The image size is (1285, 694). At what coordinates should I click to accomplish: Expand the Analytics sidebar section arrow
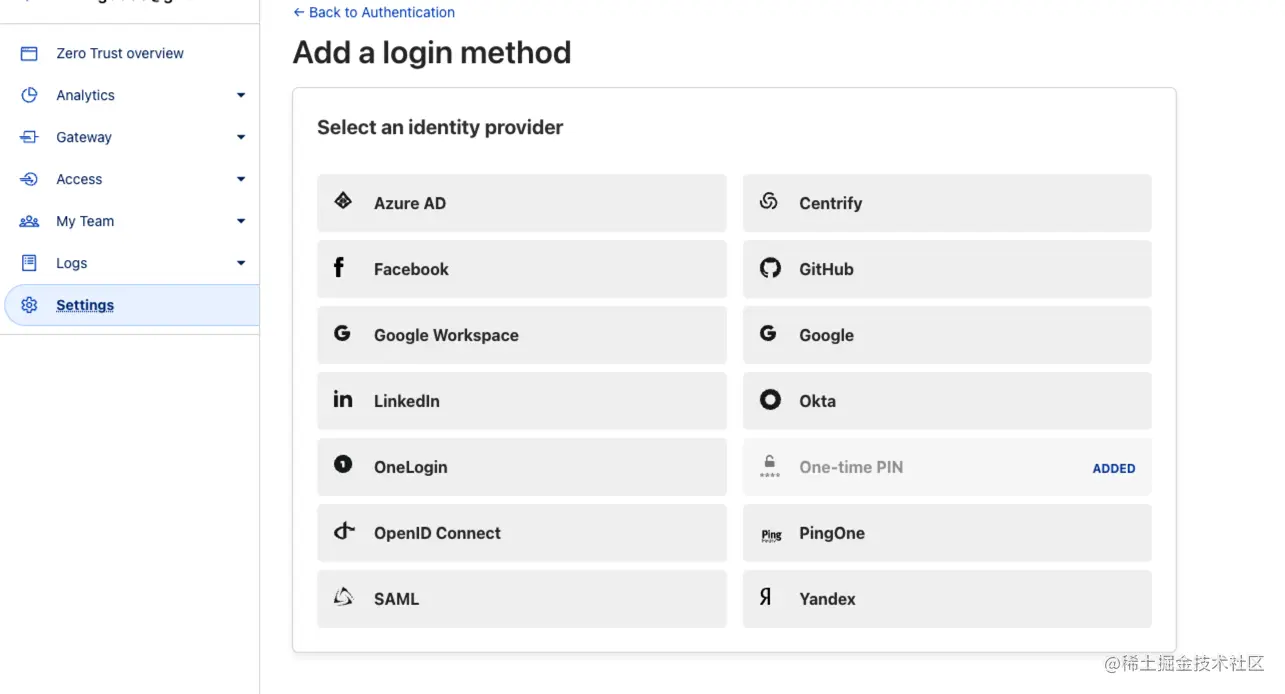click(x=240, y=95)
